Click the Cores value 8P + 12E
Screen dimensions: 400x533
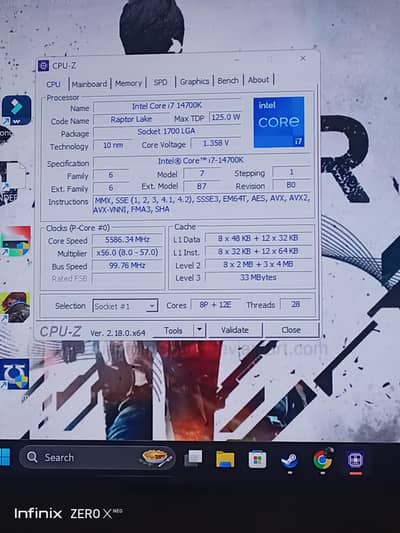click(x=215, y=305)
